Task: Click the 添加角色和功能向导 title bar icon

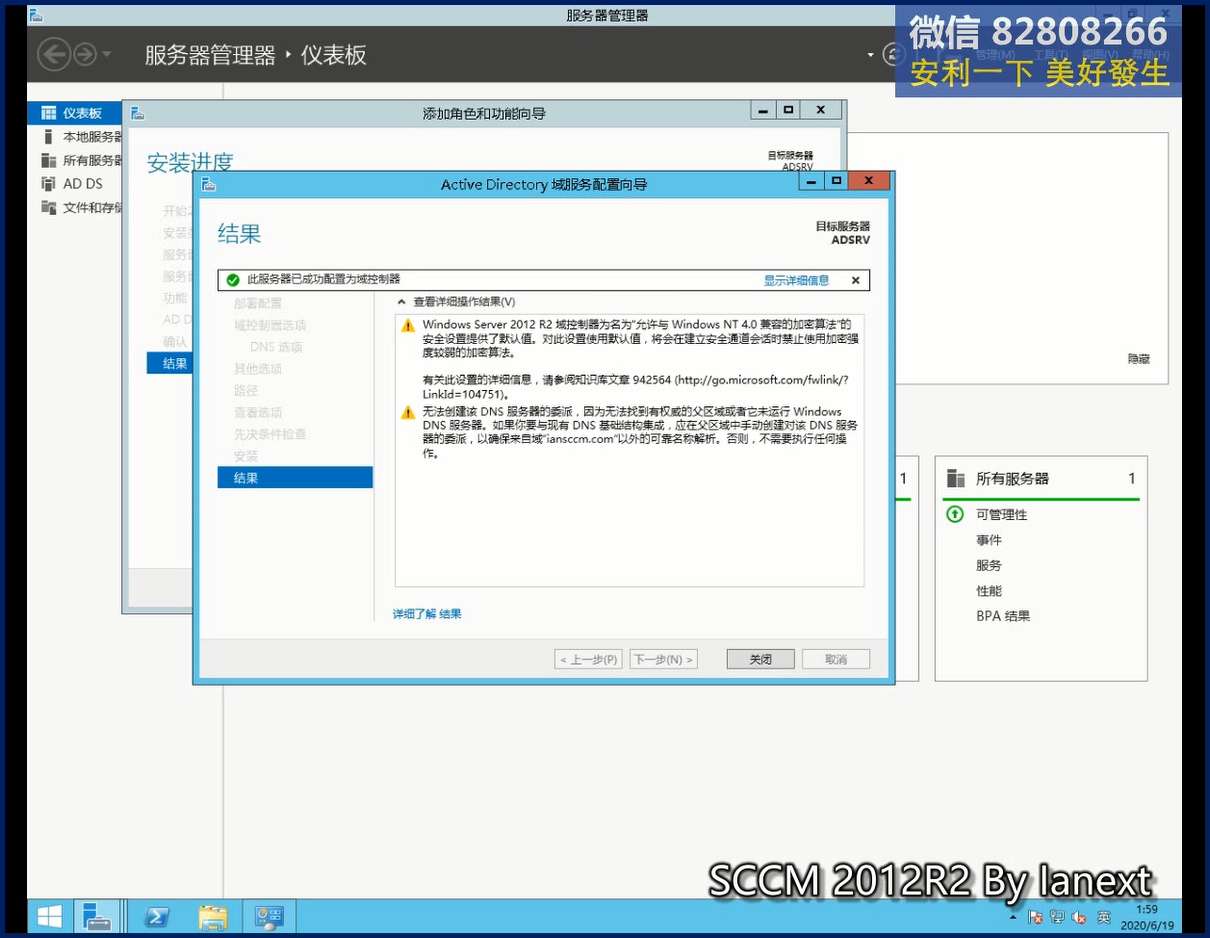Action: click(138, 113)
